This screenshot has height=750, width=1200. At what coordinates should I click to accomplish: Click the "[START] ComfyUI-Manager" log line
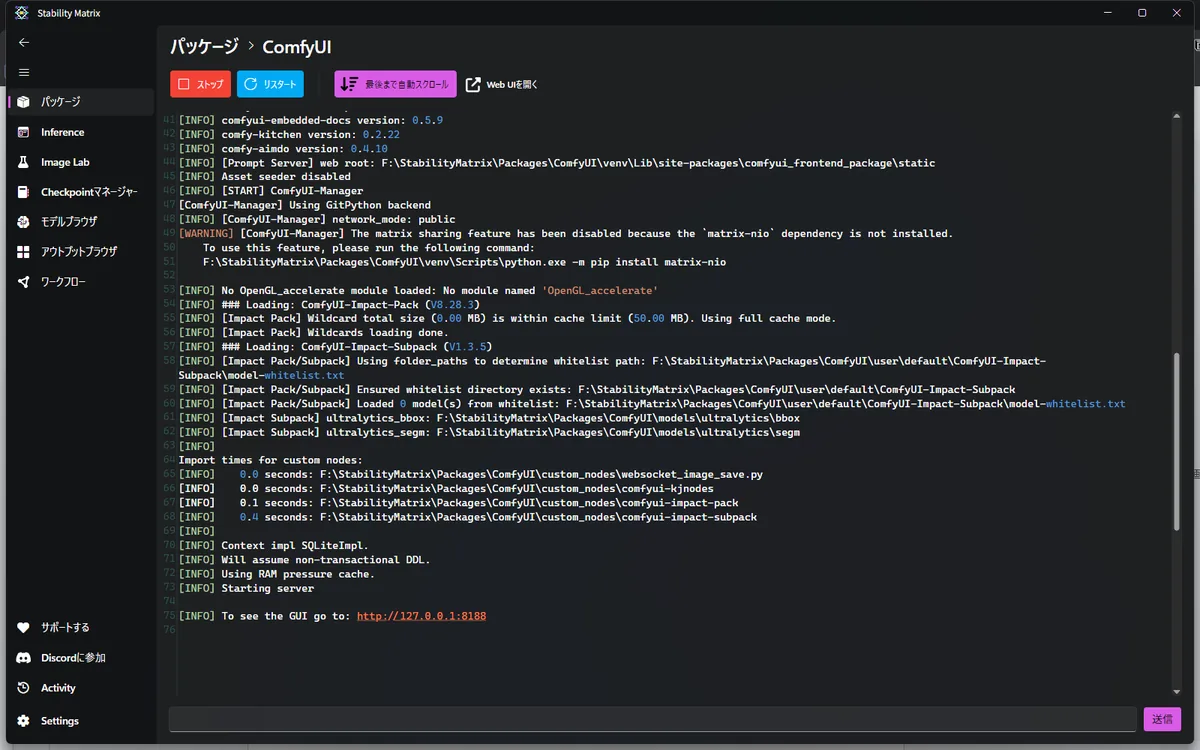271,190
